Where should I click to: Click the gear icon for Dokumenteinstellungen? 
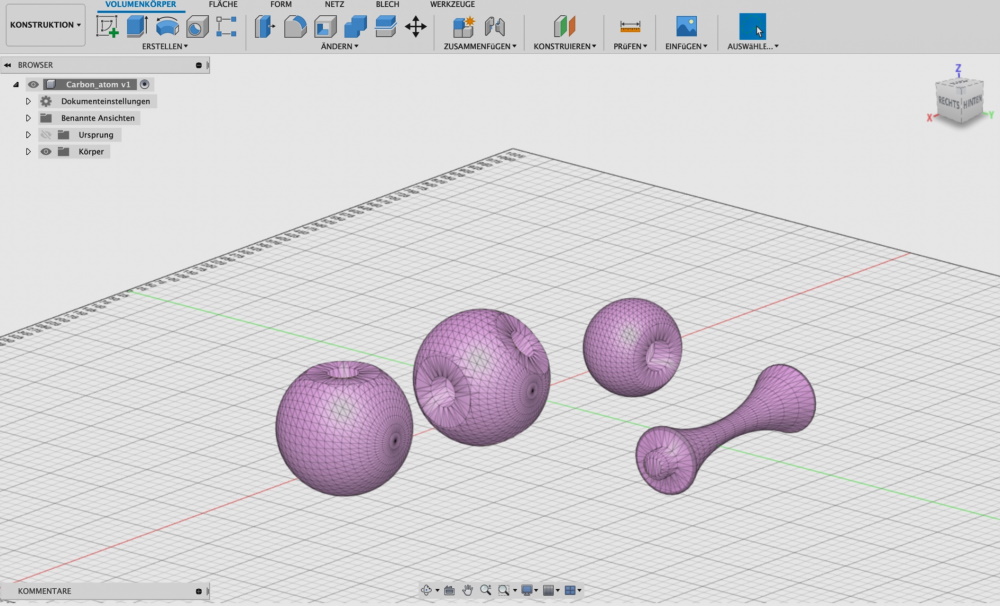click(x=46, y=101)
